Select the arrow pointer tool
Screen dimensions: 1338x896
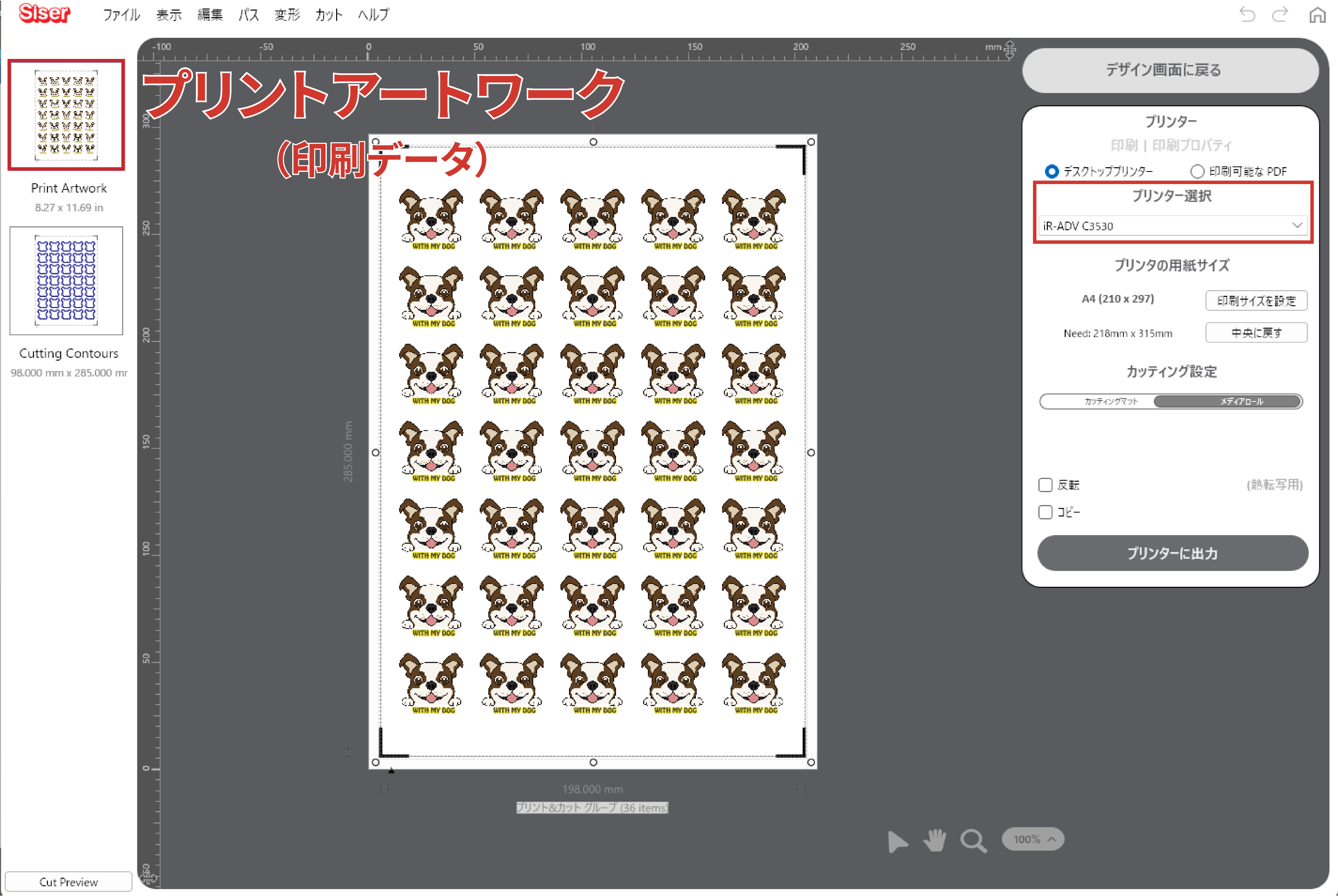coord(897,841)
